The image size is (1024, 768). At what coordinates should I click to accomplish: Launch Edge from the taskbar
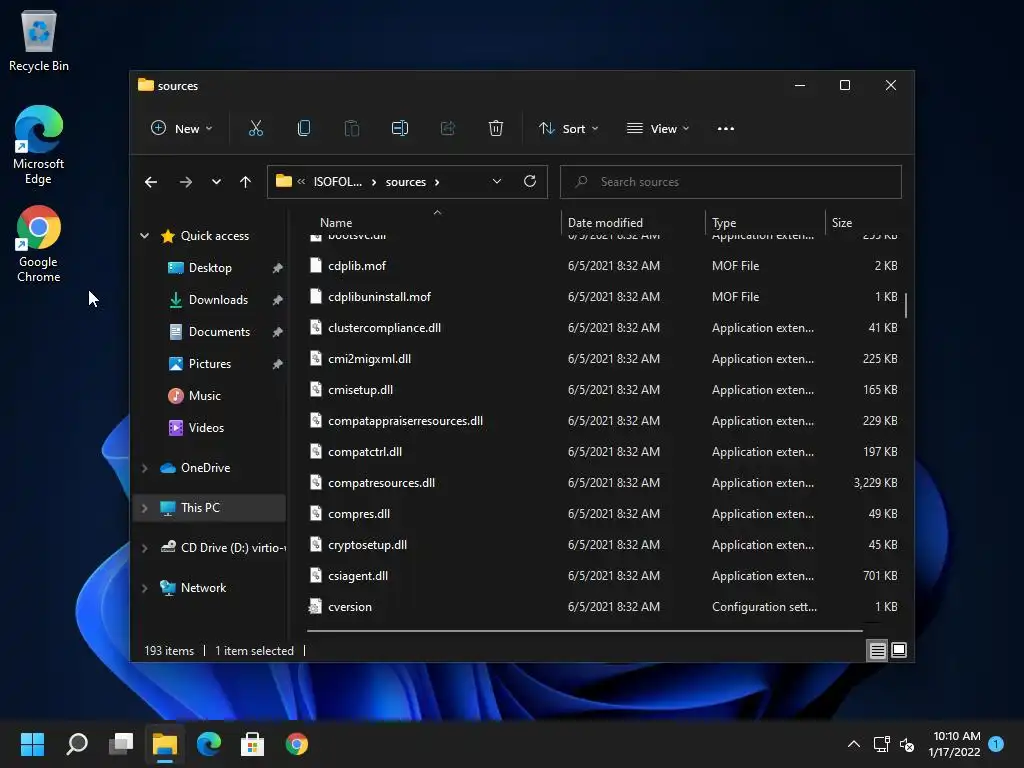[208, 744]
